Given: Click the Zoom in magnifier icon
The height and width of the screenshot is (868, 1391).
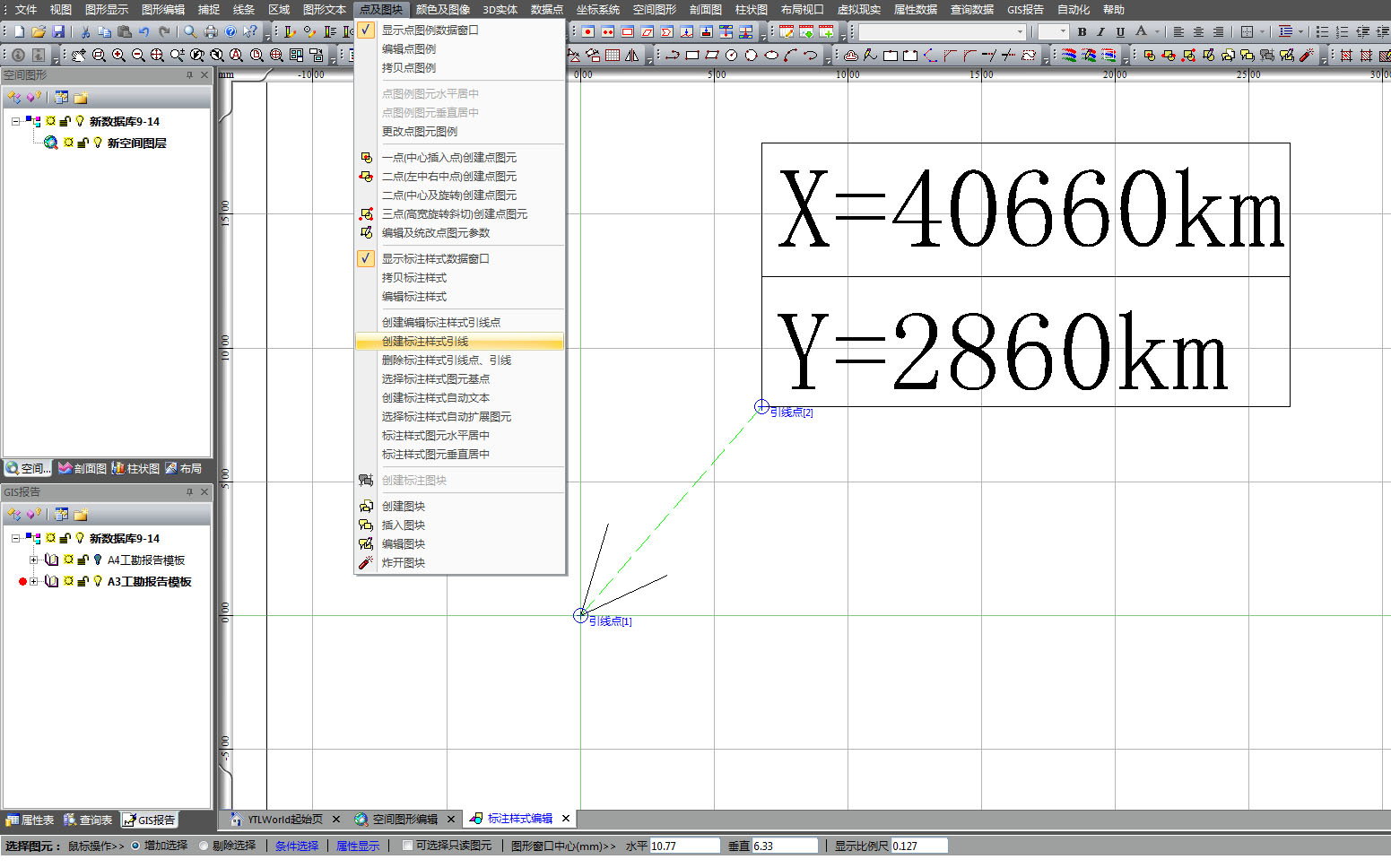Looking at the screenshot, I should 118,55.
